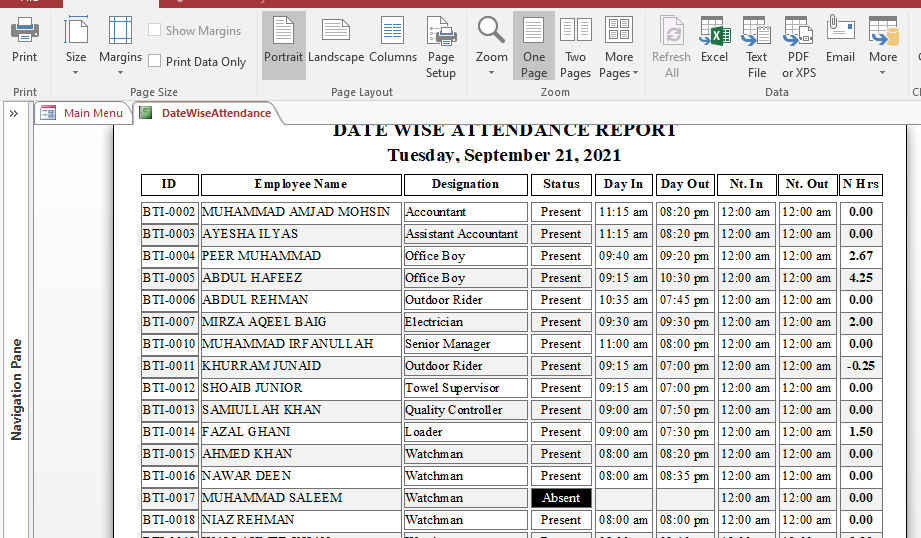
Task: Click the Nt. Out column header
Action: 807,184
